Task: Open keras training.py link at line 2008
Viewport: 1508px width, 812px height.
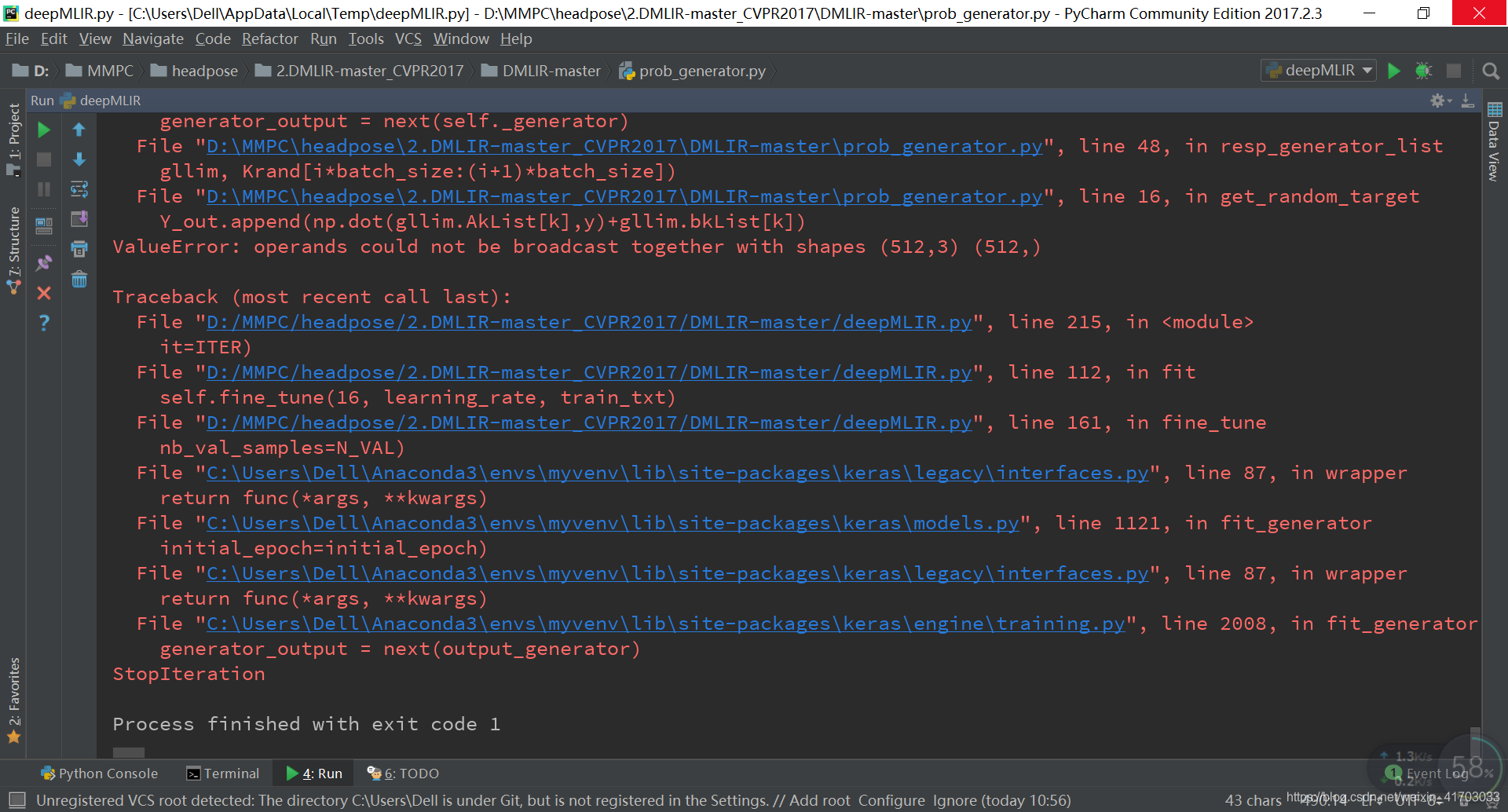Action: coord(666,624)
